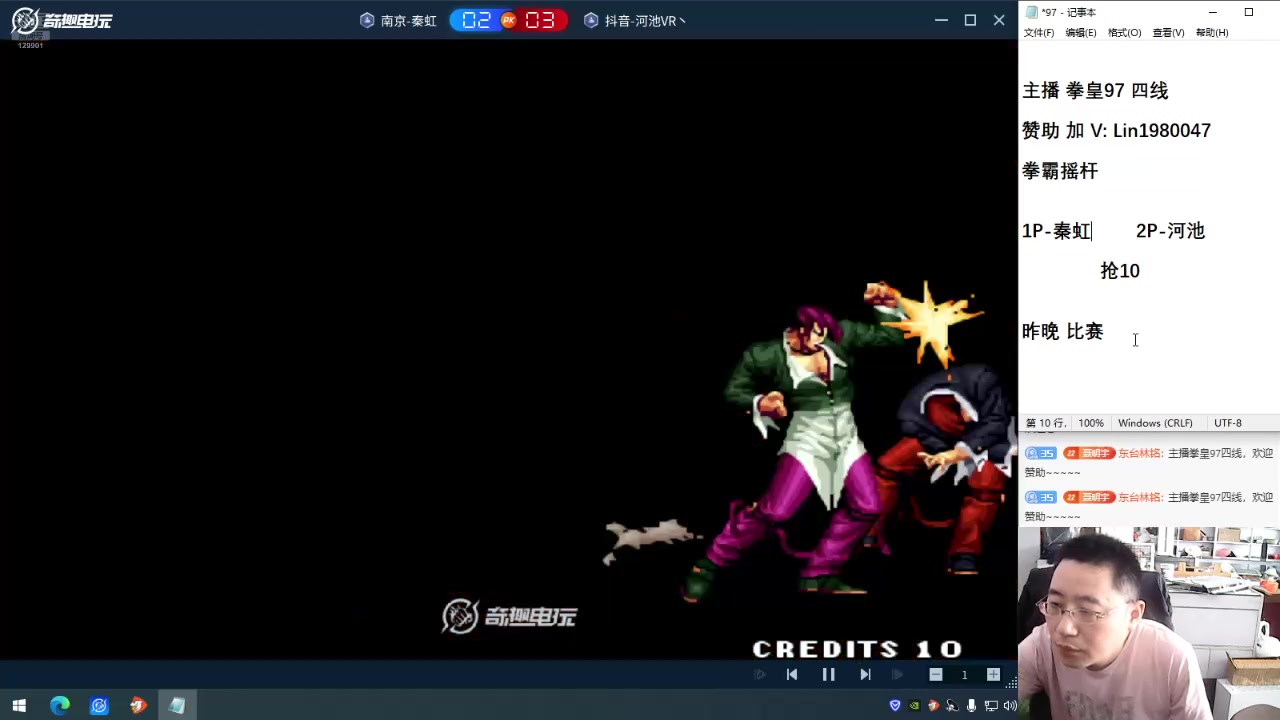Click the level 35 badge in first chat row
This screenshot has height=720, width=1280.
1040,453
